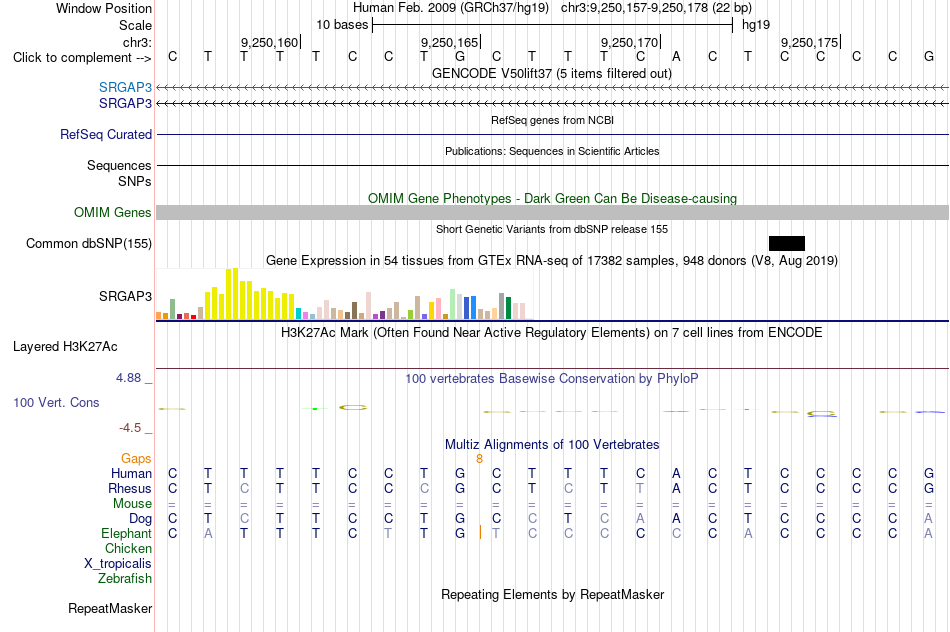Open 'Publications: Sequences in Scientific Articles' title

[x=552, y=151]
